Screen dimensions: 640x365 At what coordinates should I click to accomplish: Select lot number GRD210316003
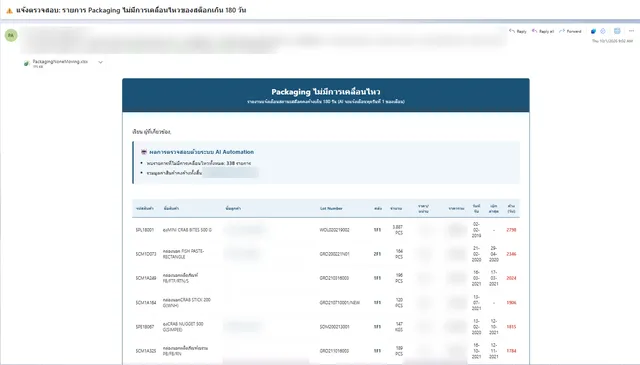click(x=334, y=278)
